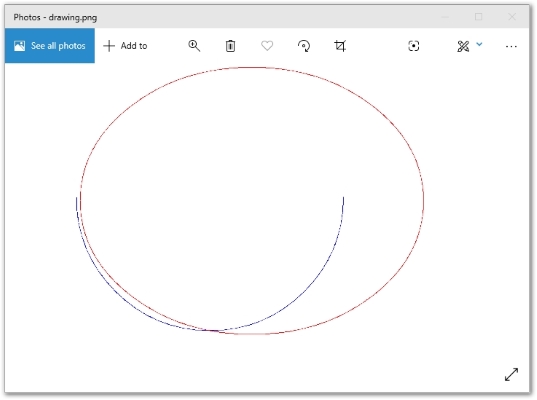Rotate the image
The height and width of the screenshot is (400, 537).
[x=304, y=46]
